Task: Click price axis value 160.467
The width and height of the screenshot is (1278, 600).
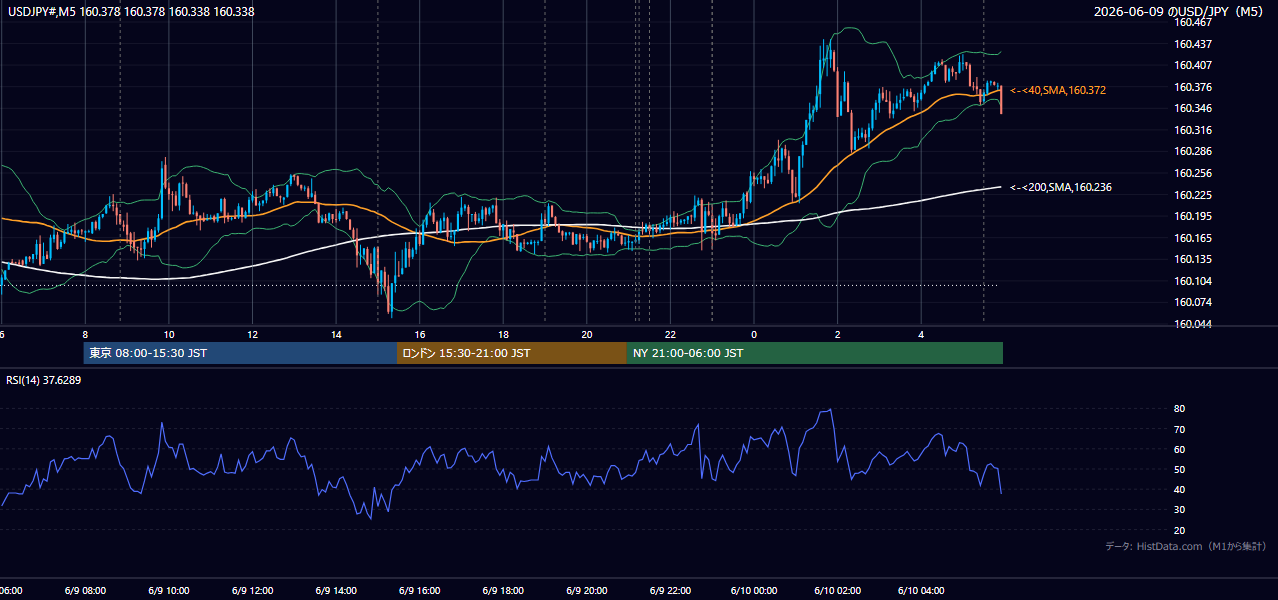Action: (1192, 22)
